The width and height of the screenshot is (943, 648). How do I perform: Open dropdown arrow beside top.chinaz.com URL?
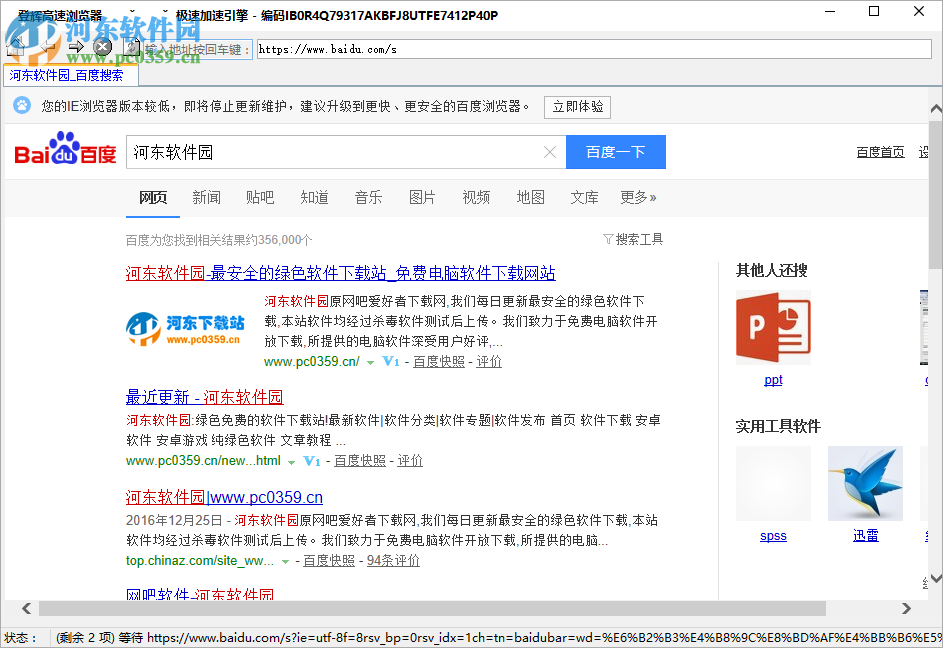click(x=285, y=562)
